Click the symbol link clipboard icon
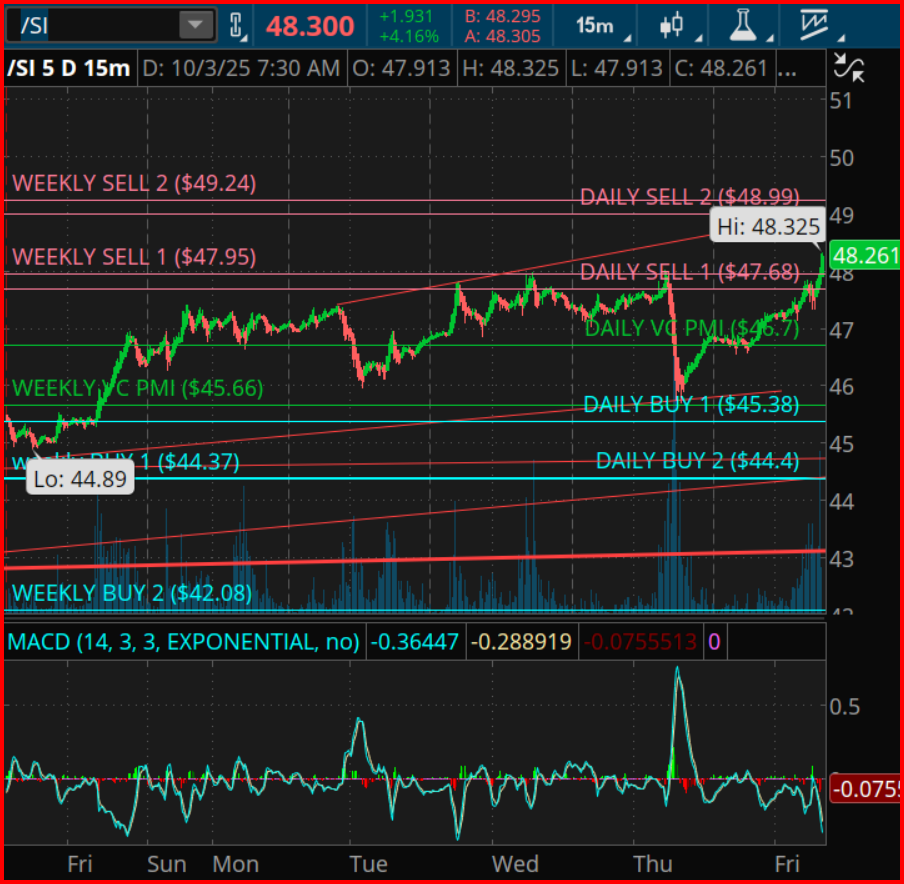The width and height of the screenshot is (904, 884). 236,26
